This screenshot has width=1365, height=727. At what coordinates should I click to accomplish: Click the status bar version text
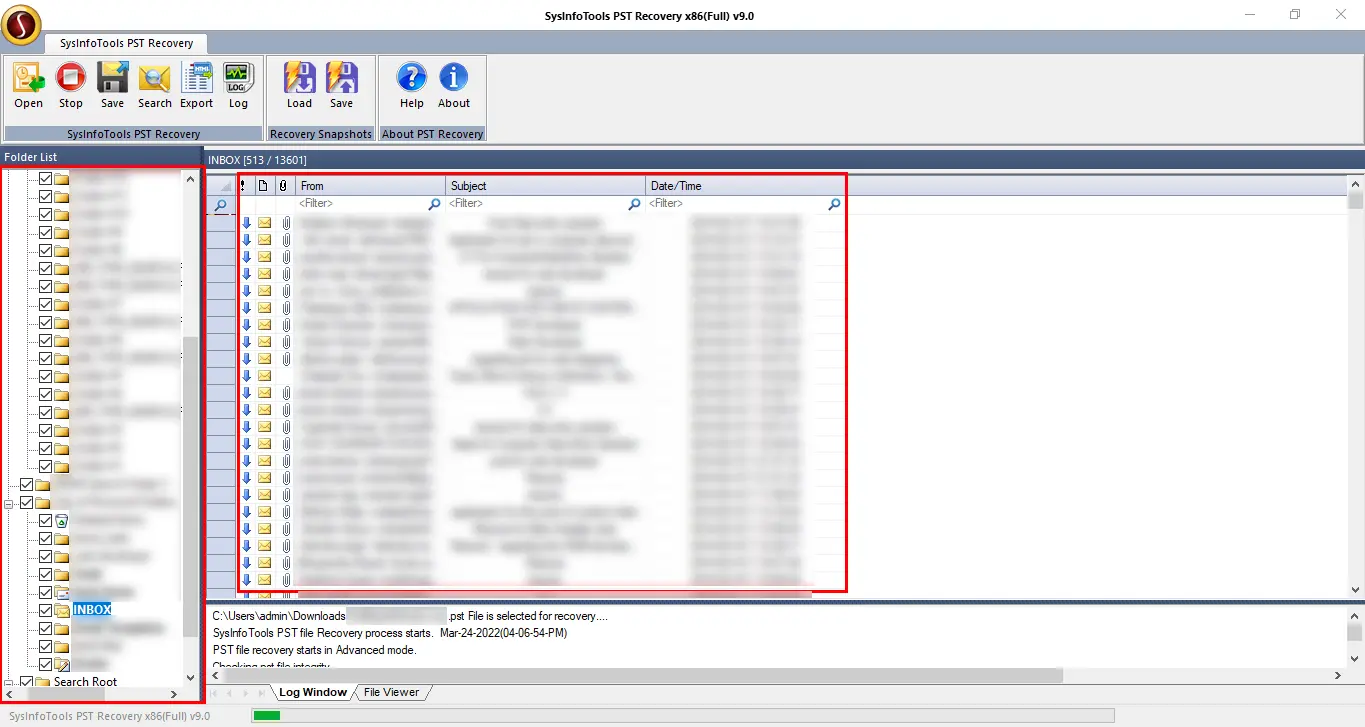(109, 716)
